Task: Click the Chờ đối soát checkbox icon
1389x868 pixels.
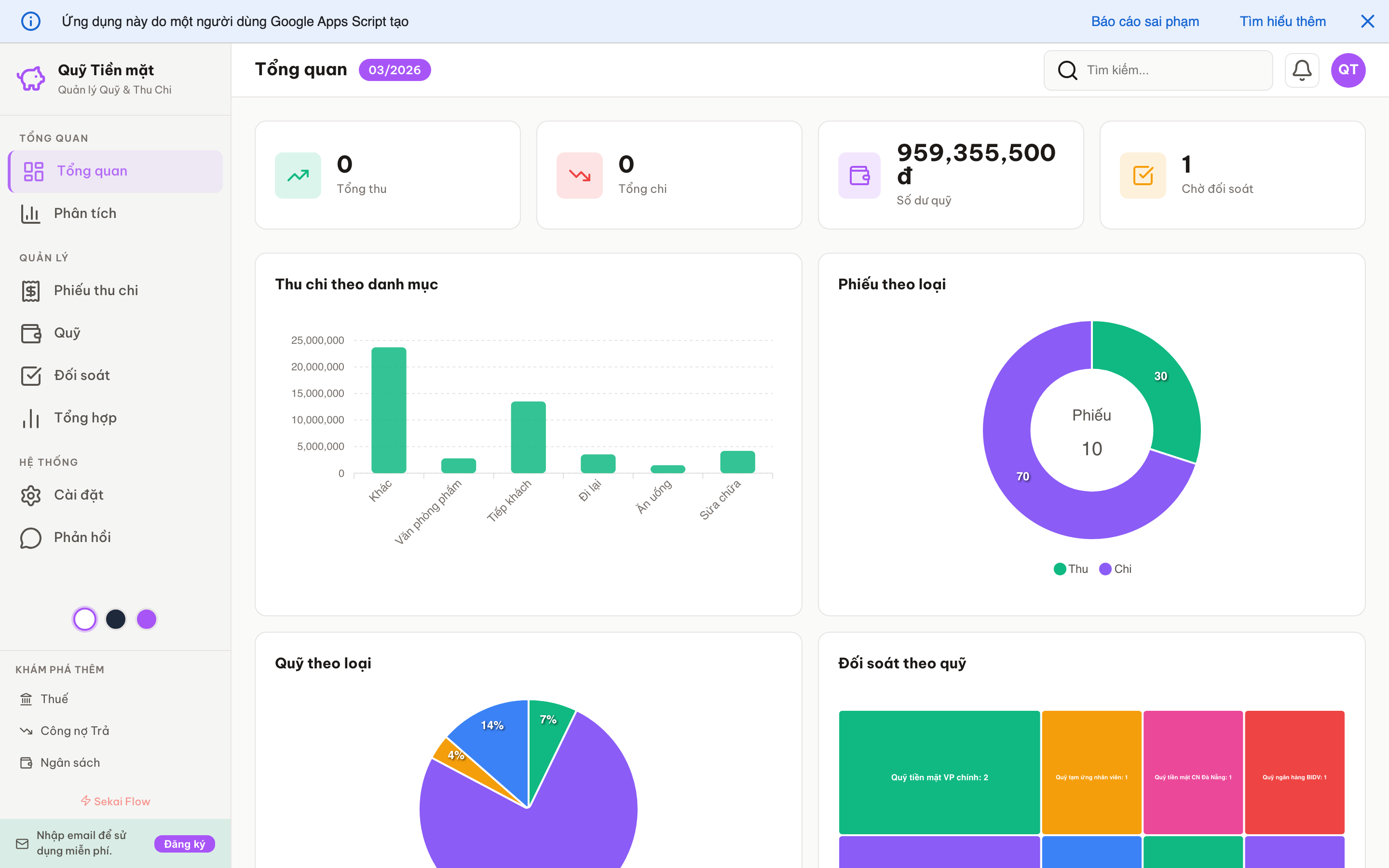Action: coord(1143,175)
